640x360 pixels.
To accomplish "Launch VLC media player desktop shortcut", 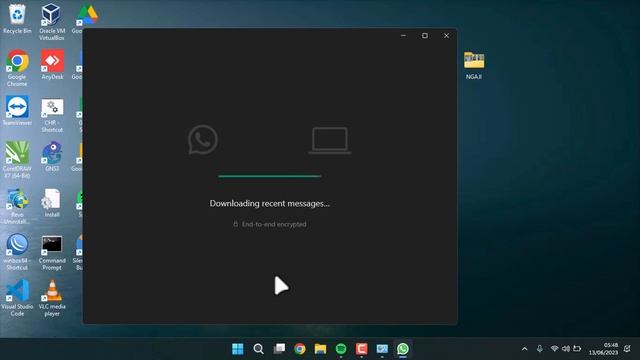I will (x=52, y=298).
